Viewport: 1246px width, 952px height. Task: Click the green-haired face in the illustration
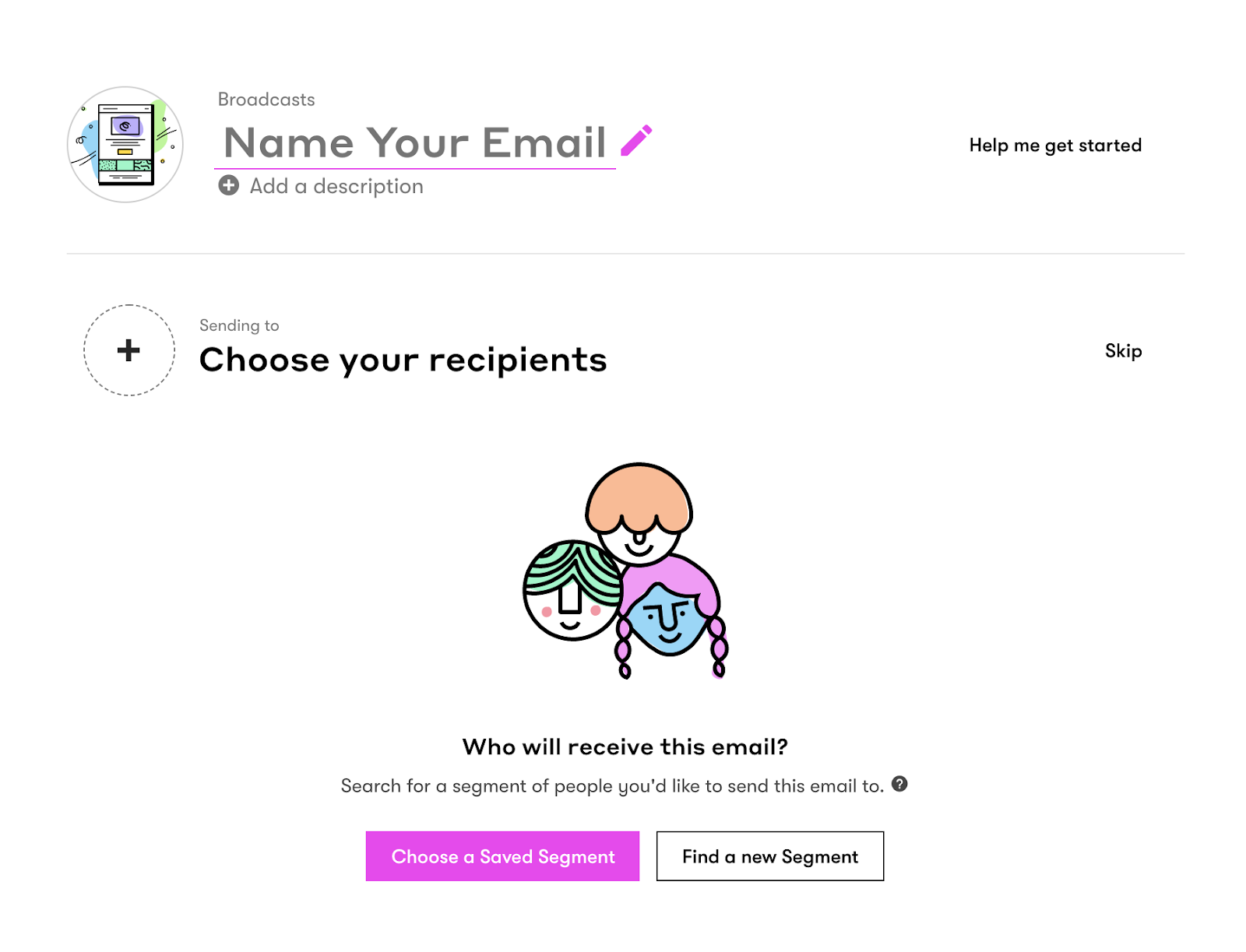pos(572,590)
